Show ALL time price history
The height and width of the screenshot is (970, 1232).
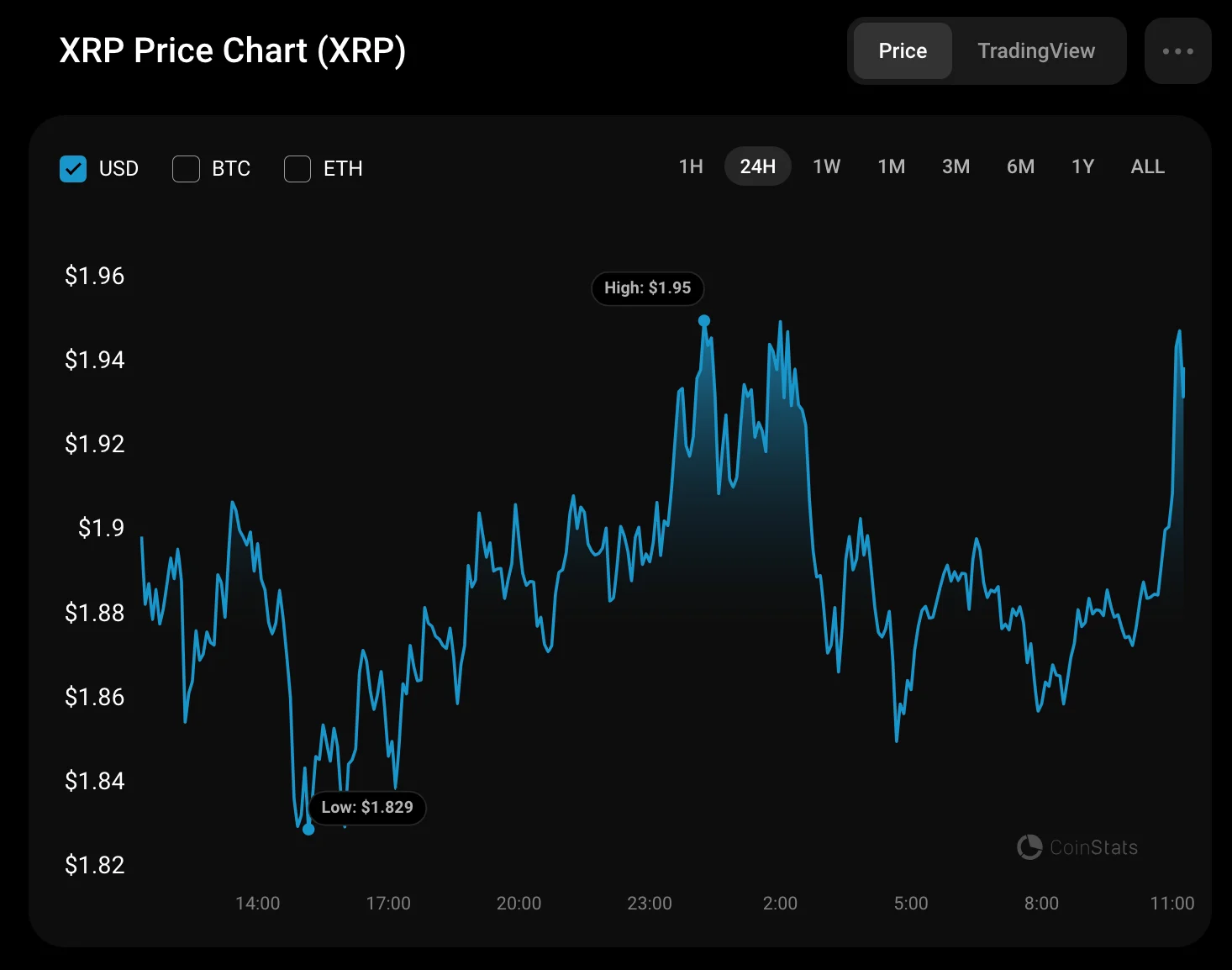click(x=1147, y=166)
